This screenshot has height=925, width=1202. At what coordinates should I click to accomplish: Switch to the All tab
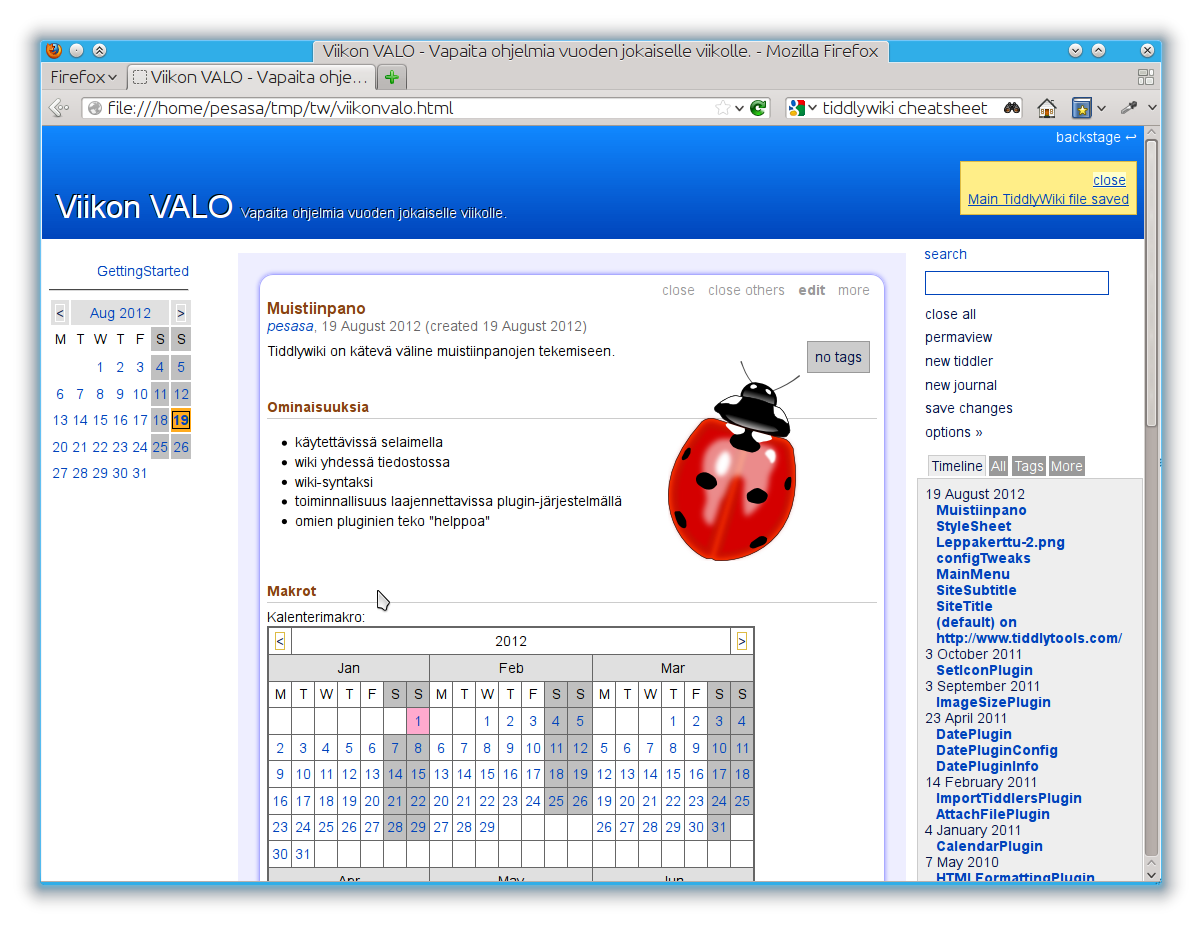coord(998,466)
